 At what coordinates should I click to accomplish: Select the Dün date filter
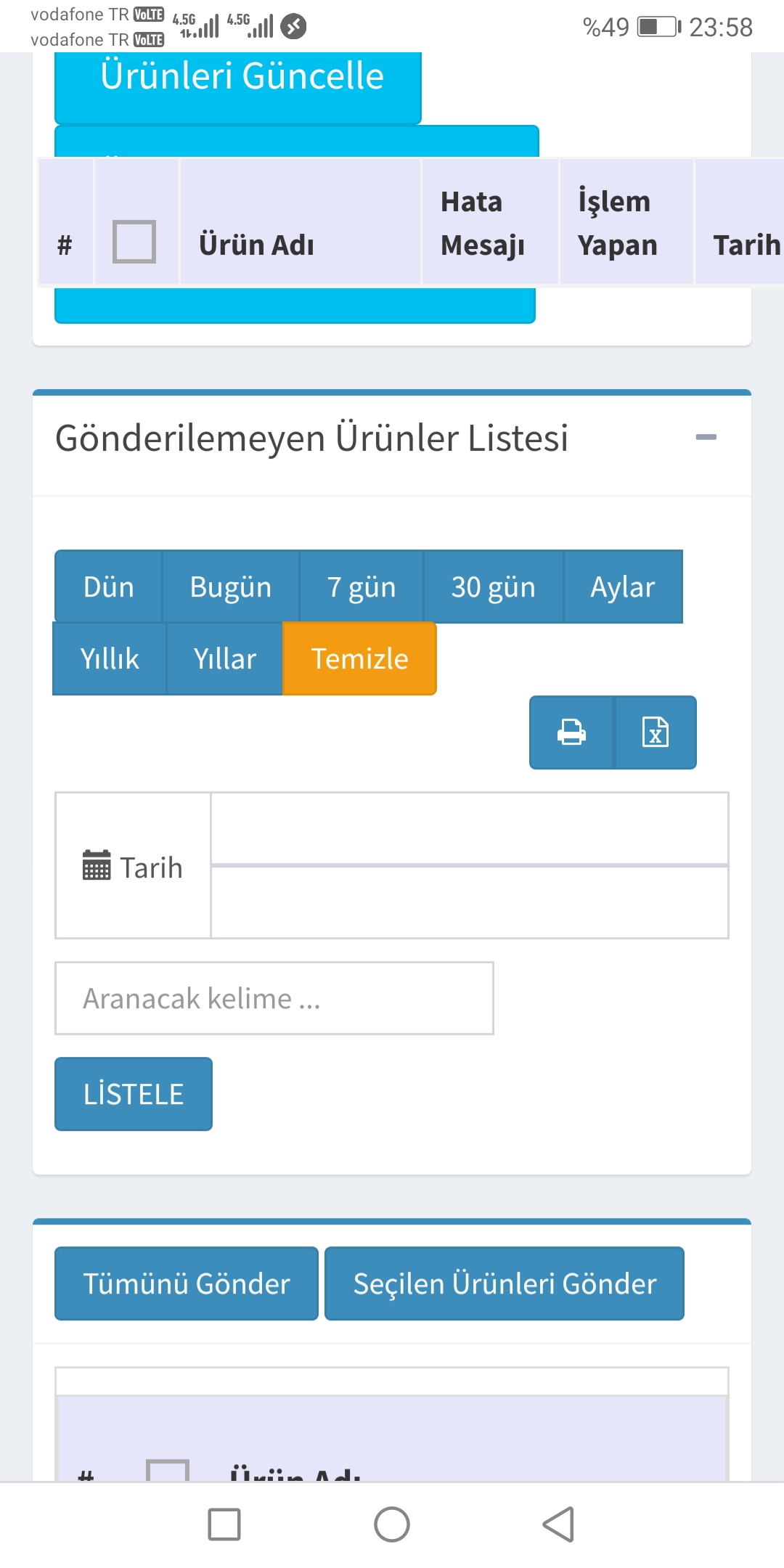109,587
